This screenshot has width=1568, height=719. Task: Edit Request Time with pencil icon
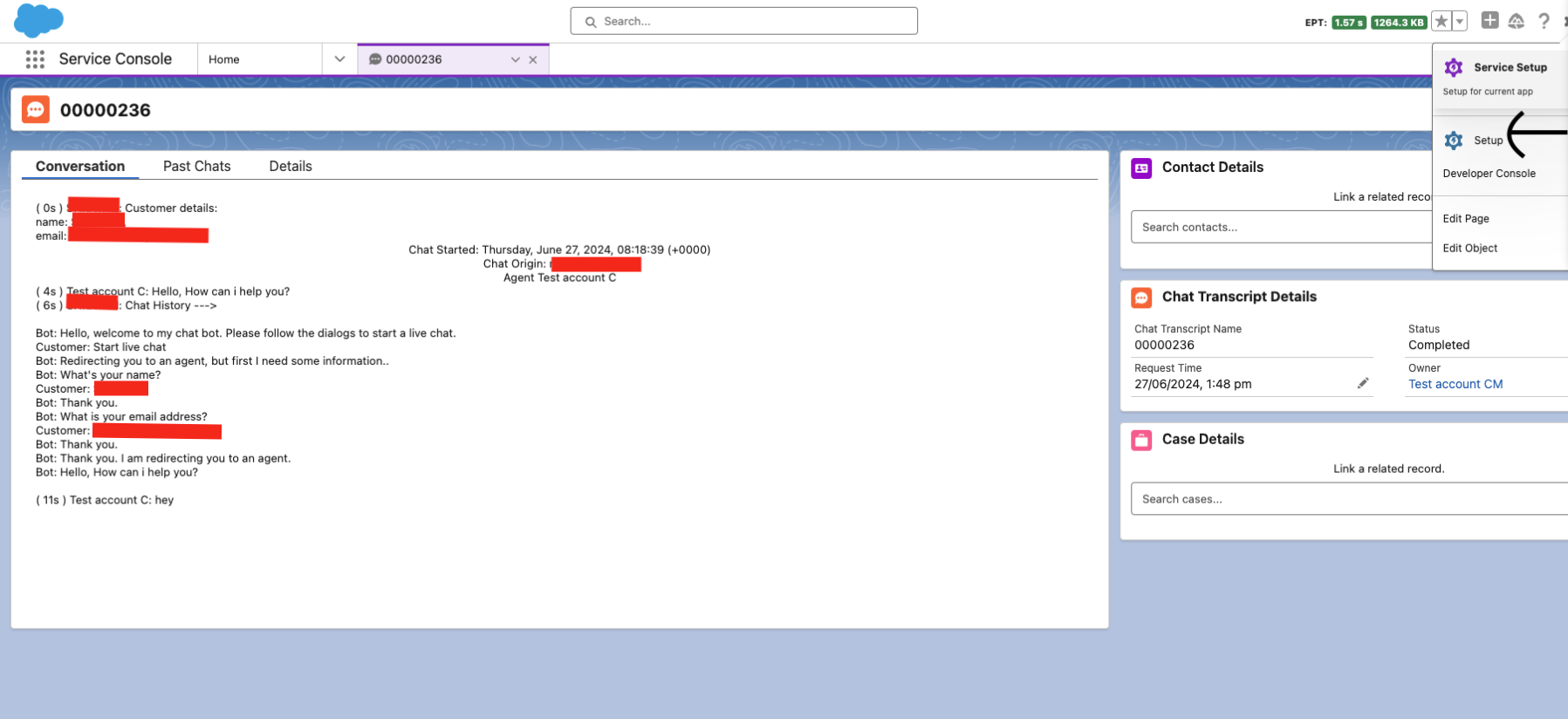1363,383
